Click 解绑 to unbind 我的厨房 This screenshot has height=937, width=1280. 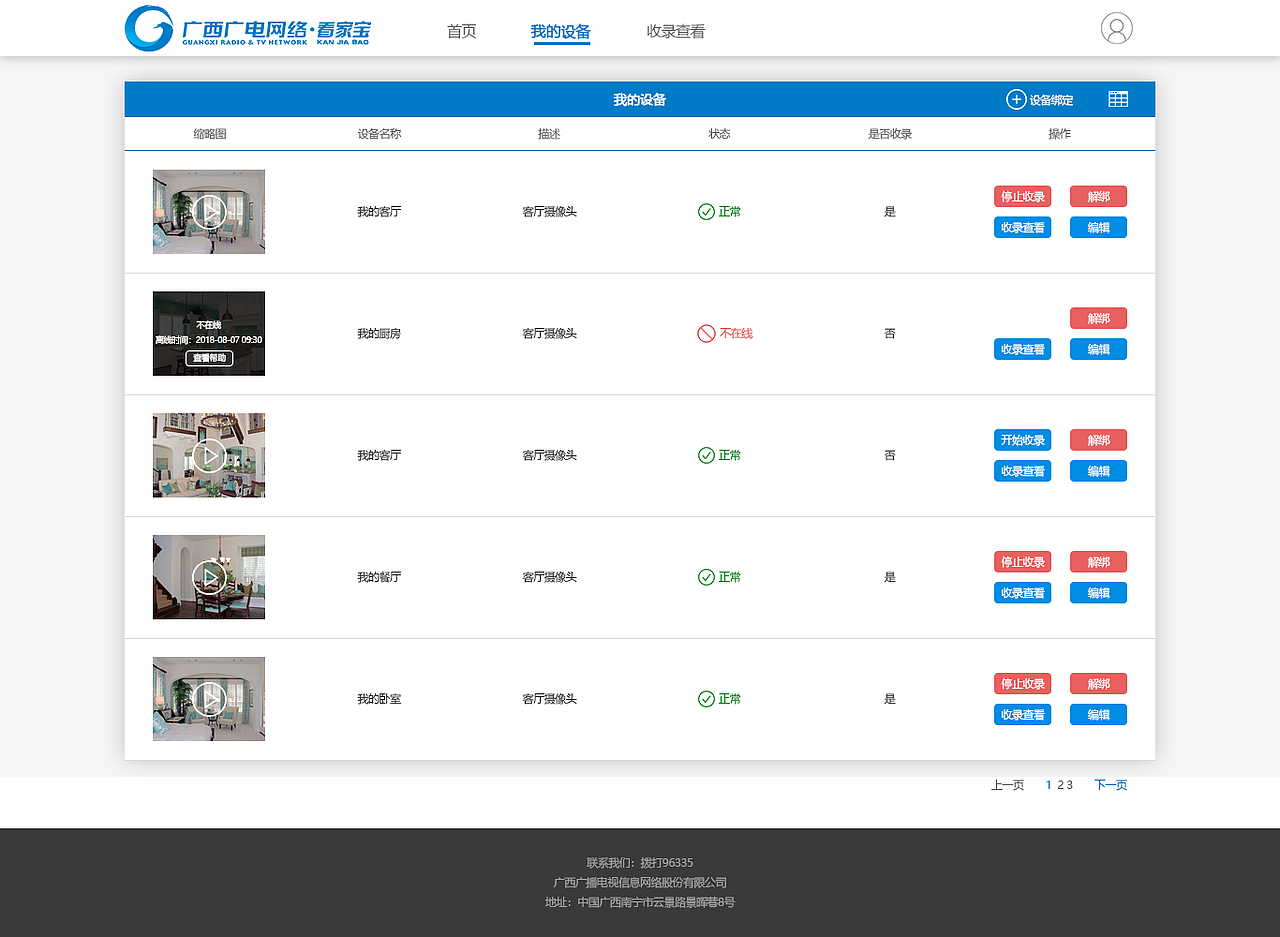(1098, 318)
